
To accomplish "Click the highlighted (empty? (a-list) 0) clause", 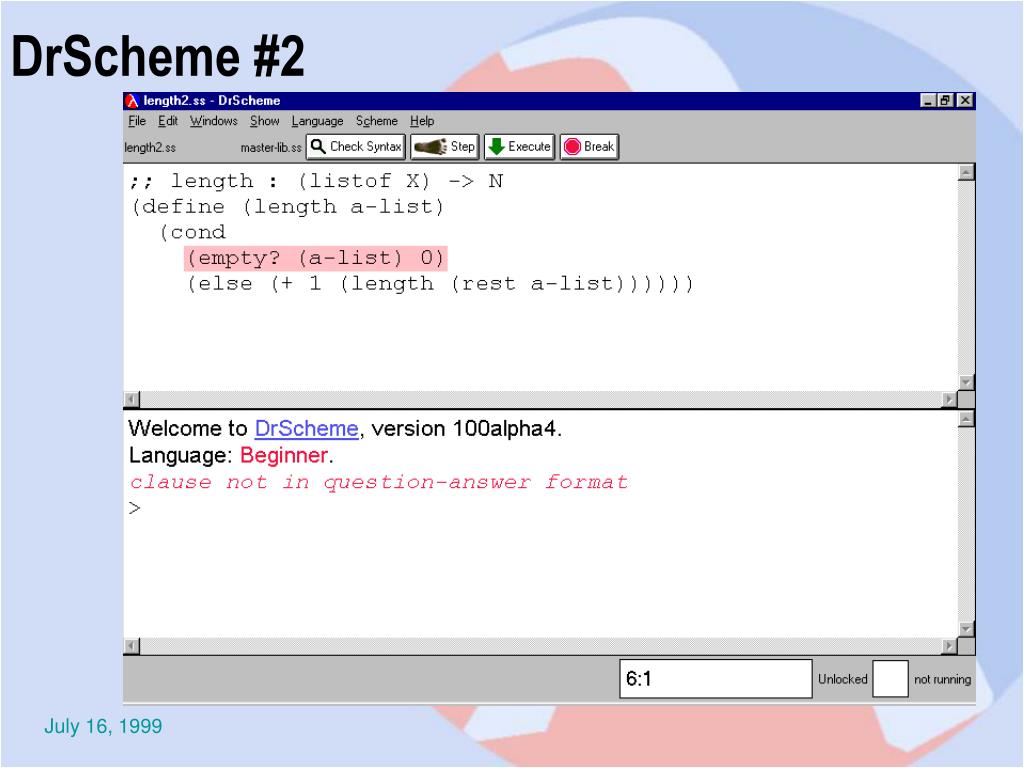I will pyautogui.click(x=315, y=258).
